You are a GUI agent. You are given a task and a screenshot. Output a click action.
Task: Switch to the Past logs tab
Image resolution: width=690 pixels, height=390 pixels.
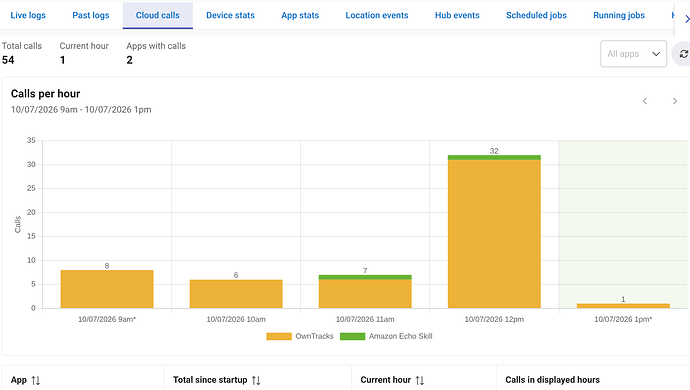point(91,15)
